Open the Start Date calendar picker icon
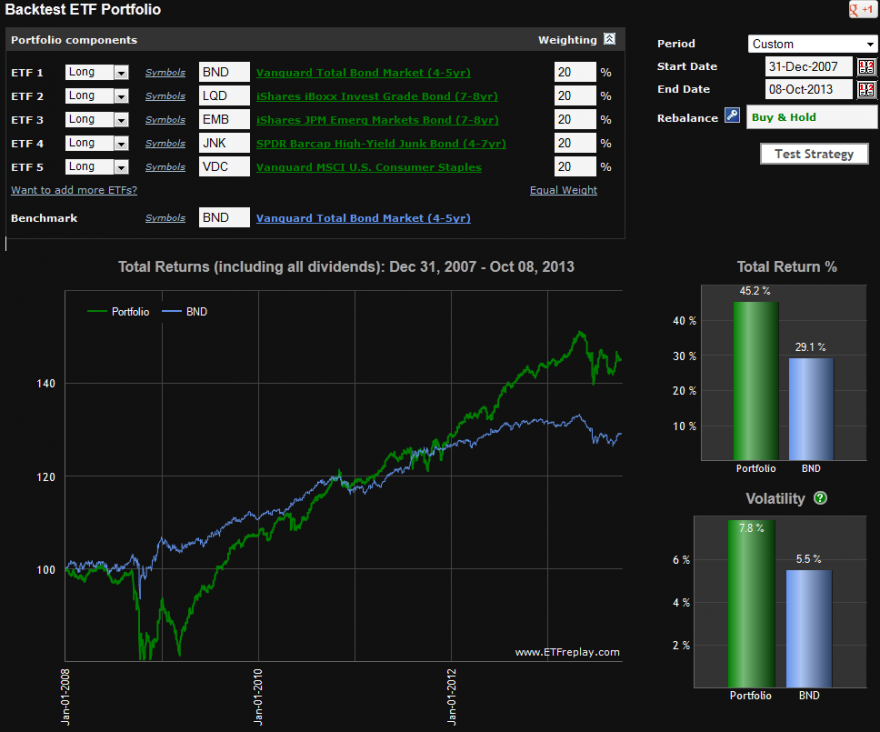The image size is (880, 732). pyautogui.click(x=866, y=66)
